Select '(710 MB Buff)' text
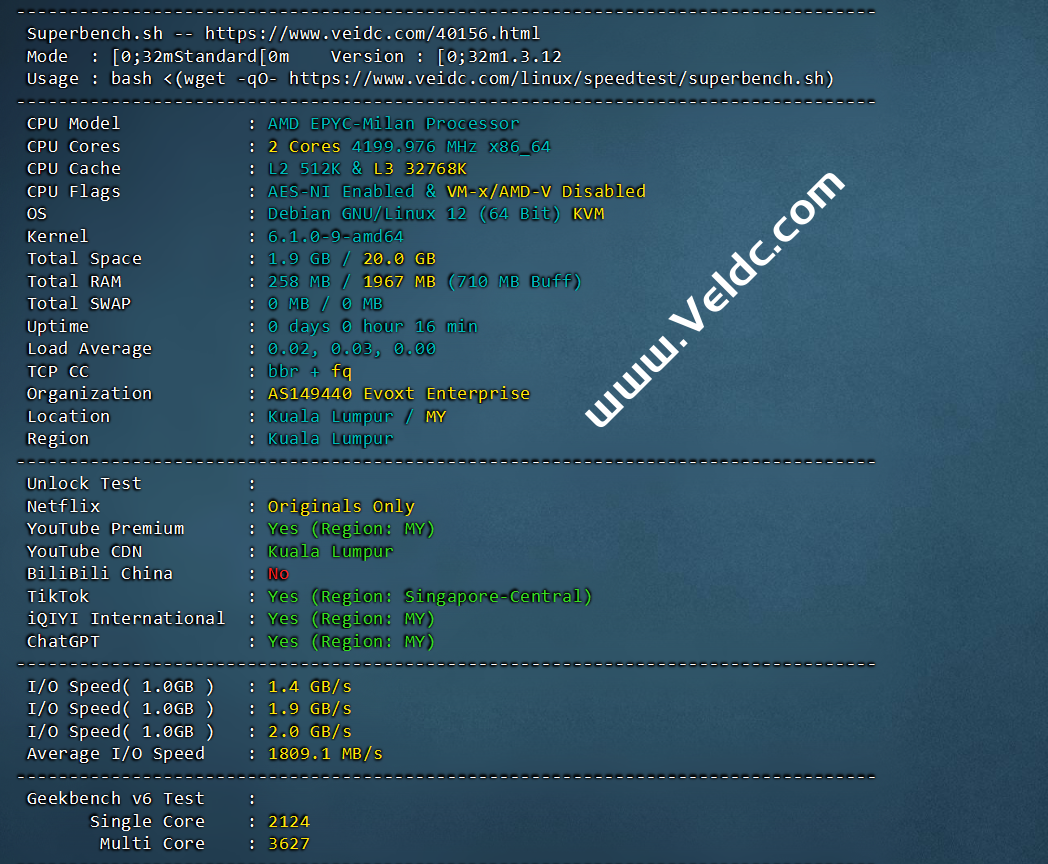The width and height of the screenshot is (1048, 864). click(x=514, y=281)
